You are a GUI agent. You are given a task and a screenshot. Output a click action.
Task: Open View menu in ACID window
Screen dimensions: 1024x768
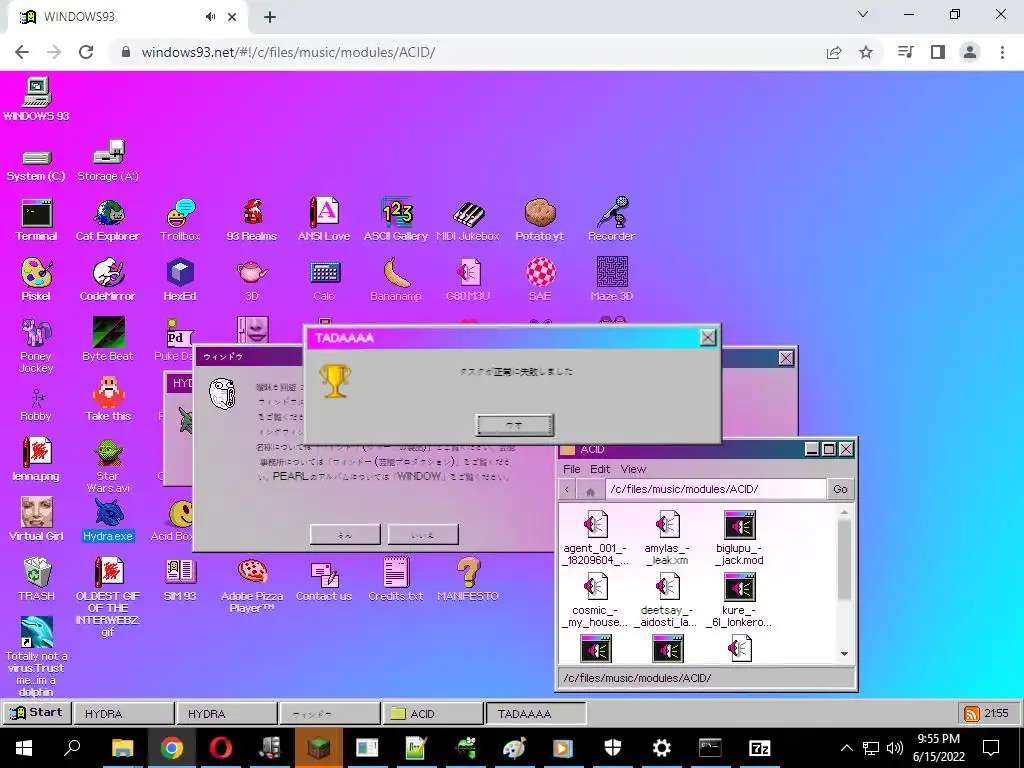633,469
